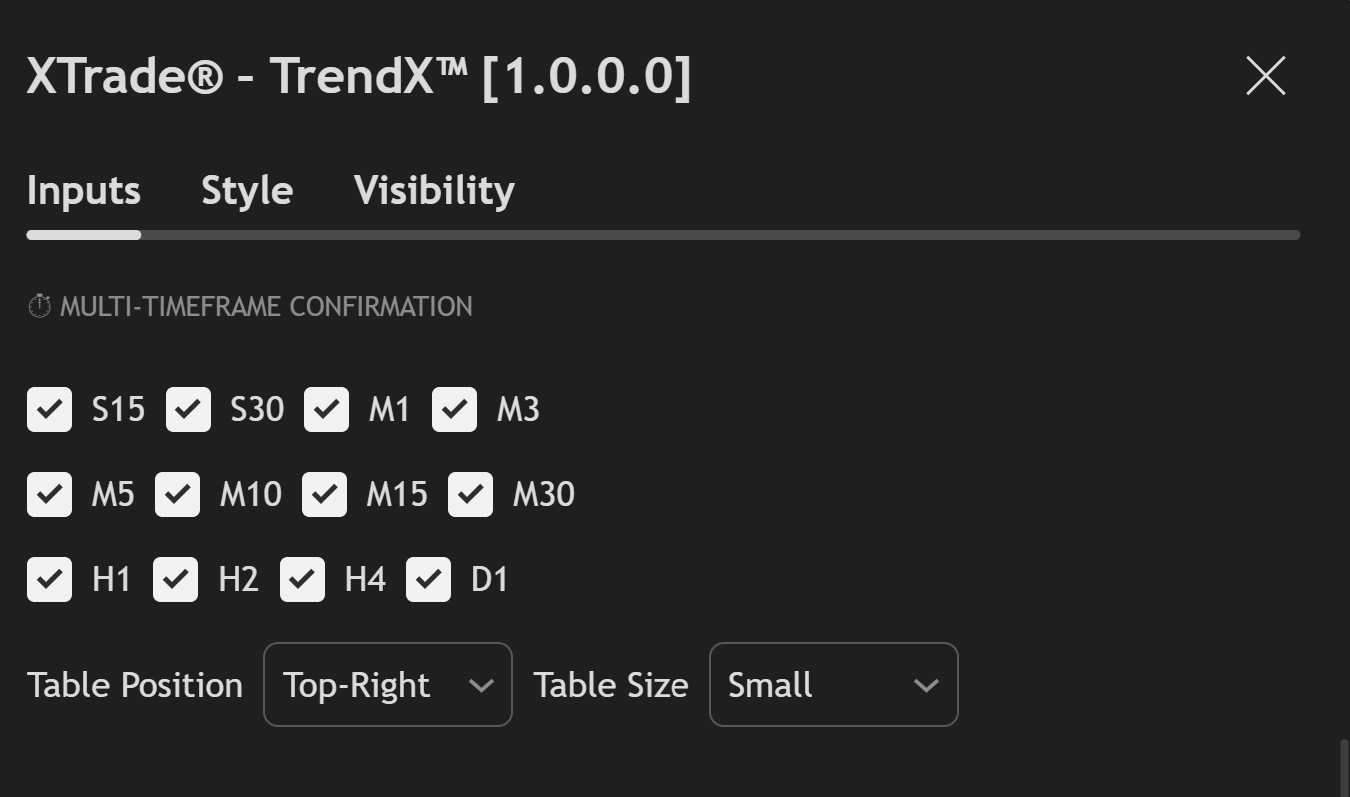Screen dimensions: 1350x797
Task: Disable the M15 timeframe
Action: point(324,493)
